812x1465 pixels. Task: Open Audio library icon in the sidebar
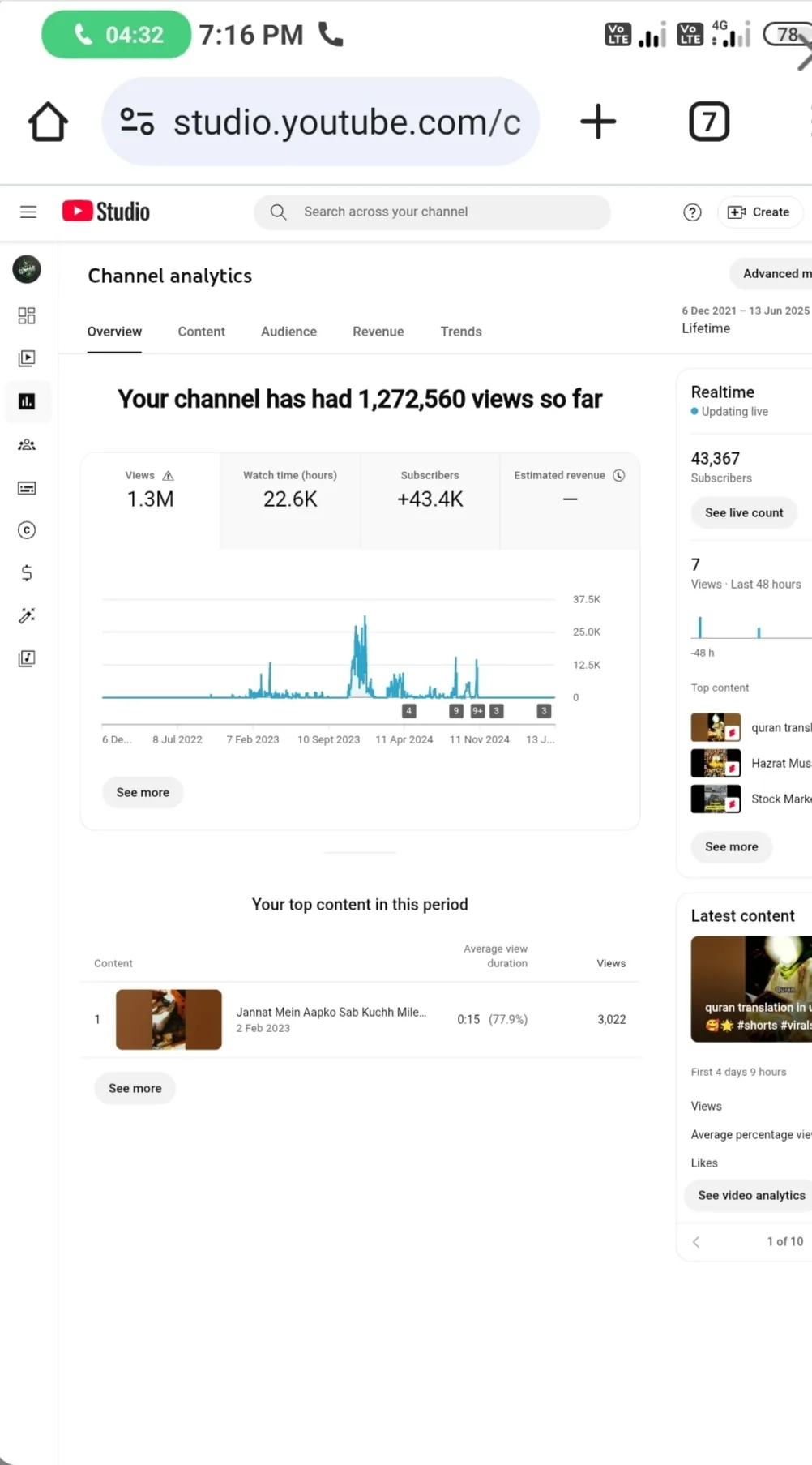click(27, 658)
